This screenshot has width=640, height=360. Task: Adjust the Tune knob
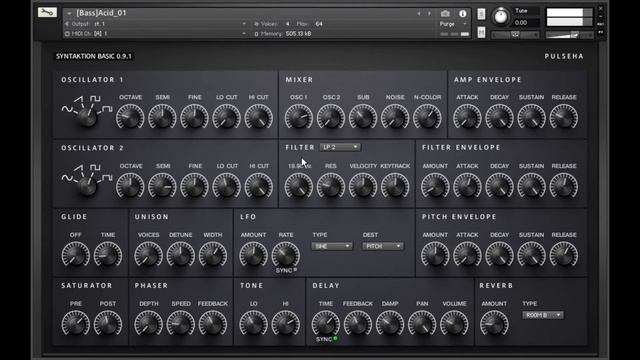coord(500,17)
